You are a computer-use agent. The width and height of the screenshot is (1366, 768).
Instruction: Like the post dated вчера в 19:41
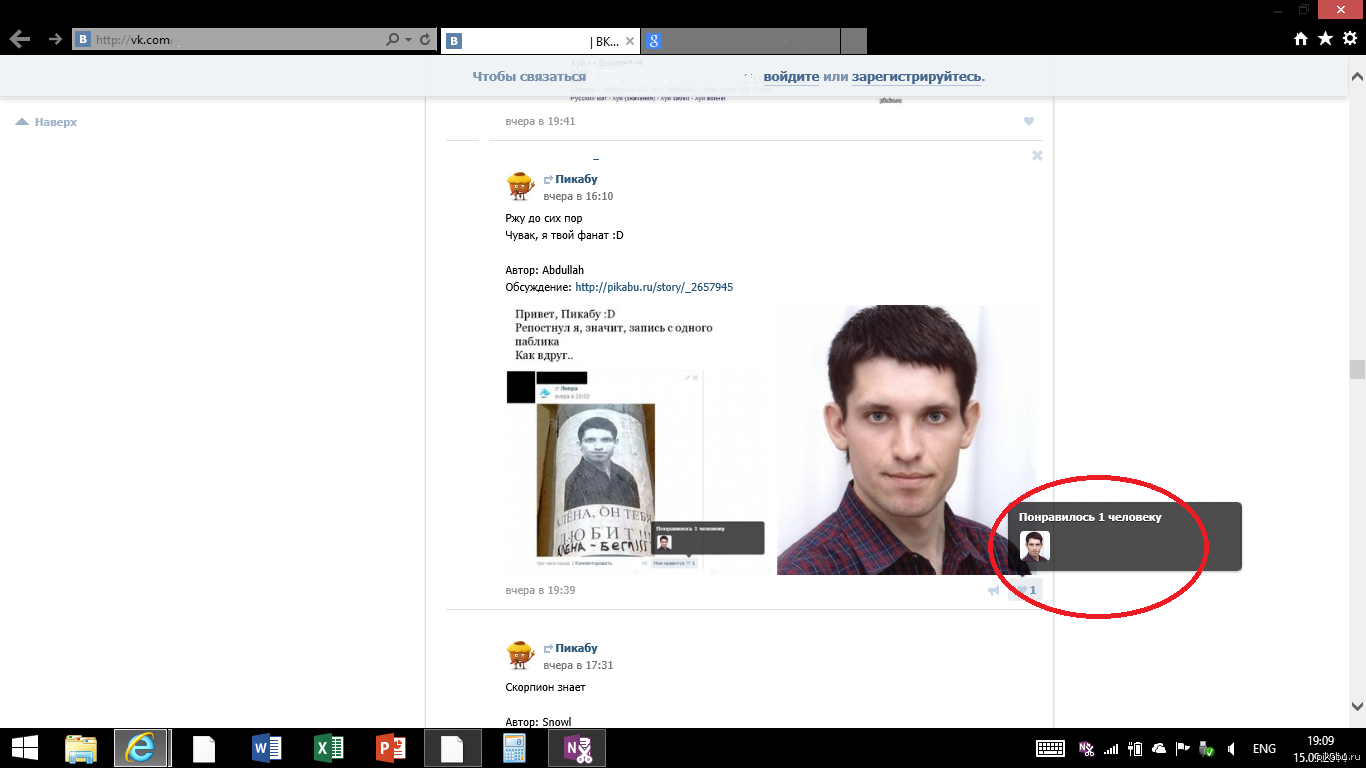[1028, 121]
